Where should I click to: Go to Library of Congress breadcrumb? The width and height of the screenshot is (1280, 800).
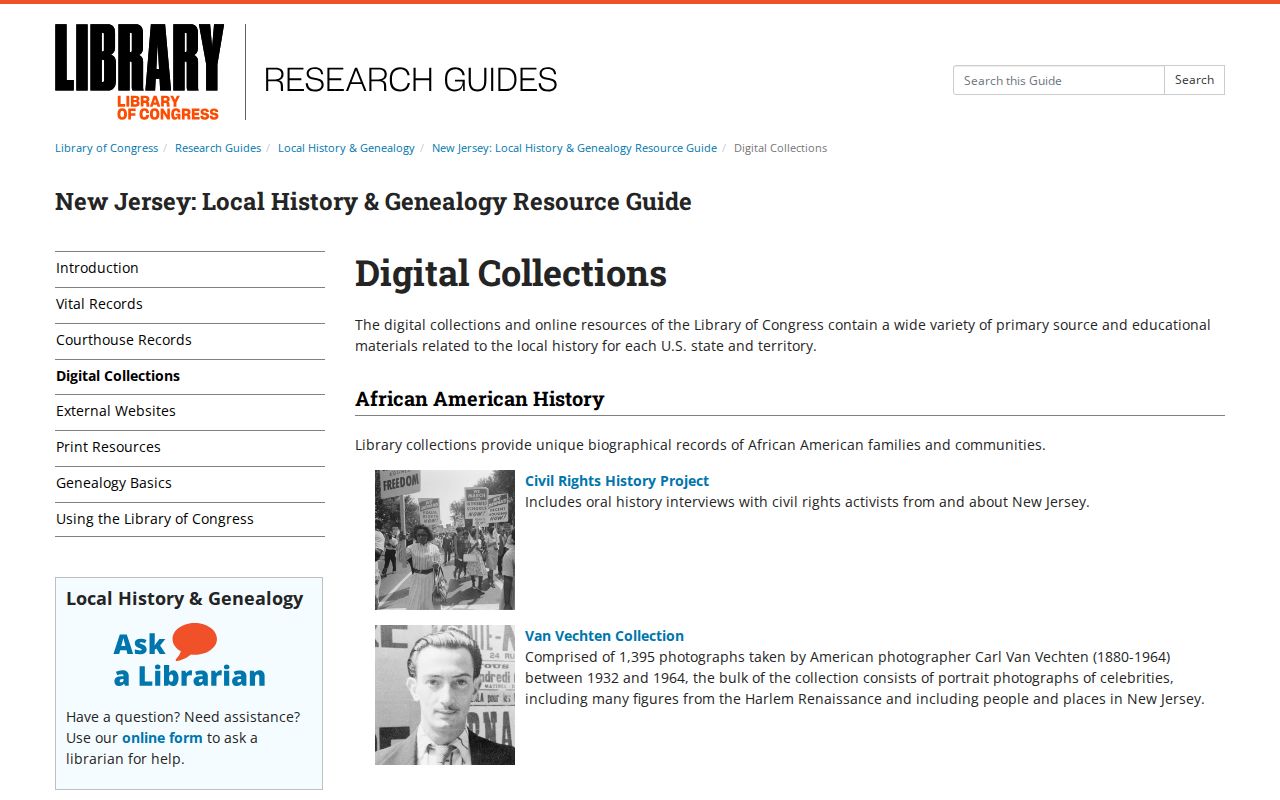coord(106,148)
